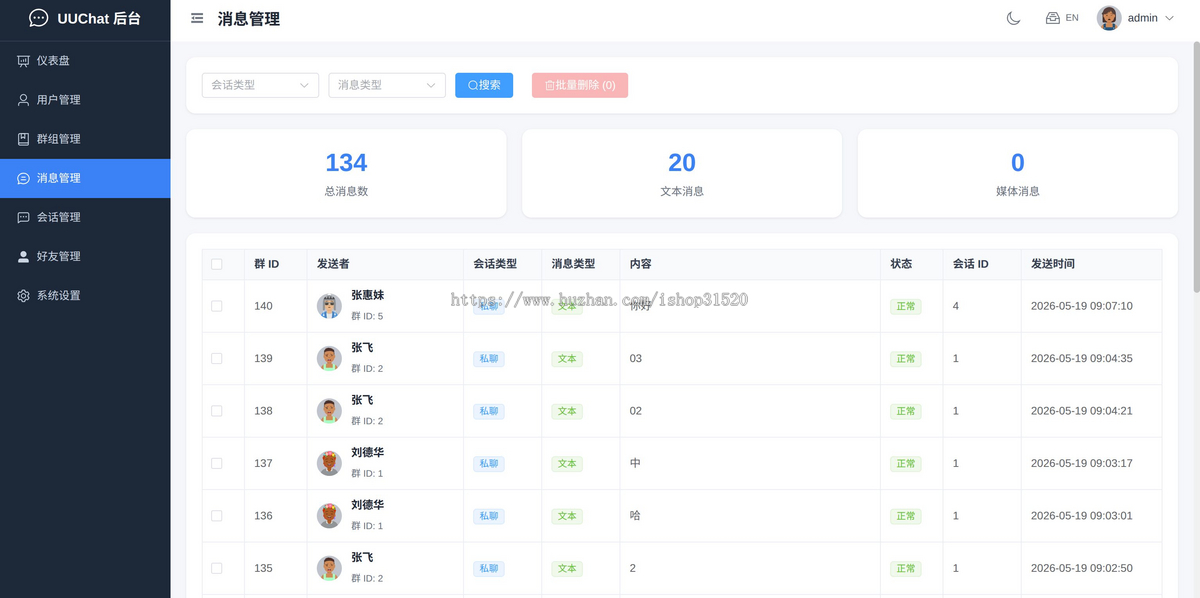The image size is (1200, 598).
Task: Click the 私聊 tag in row 139
Action: (489, 358)
